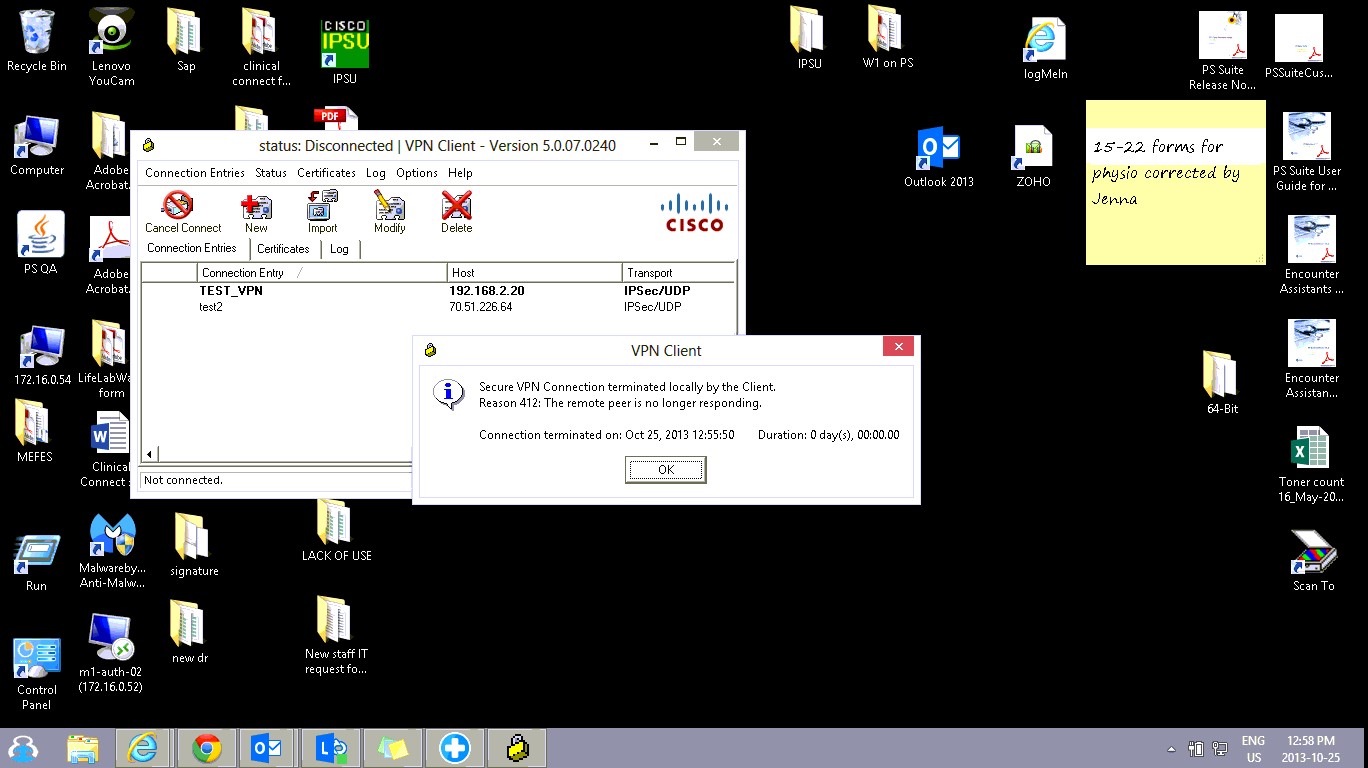1368x768 pixels.
Task: Select the PS QA Java icon
Action: [41, 244]
